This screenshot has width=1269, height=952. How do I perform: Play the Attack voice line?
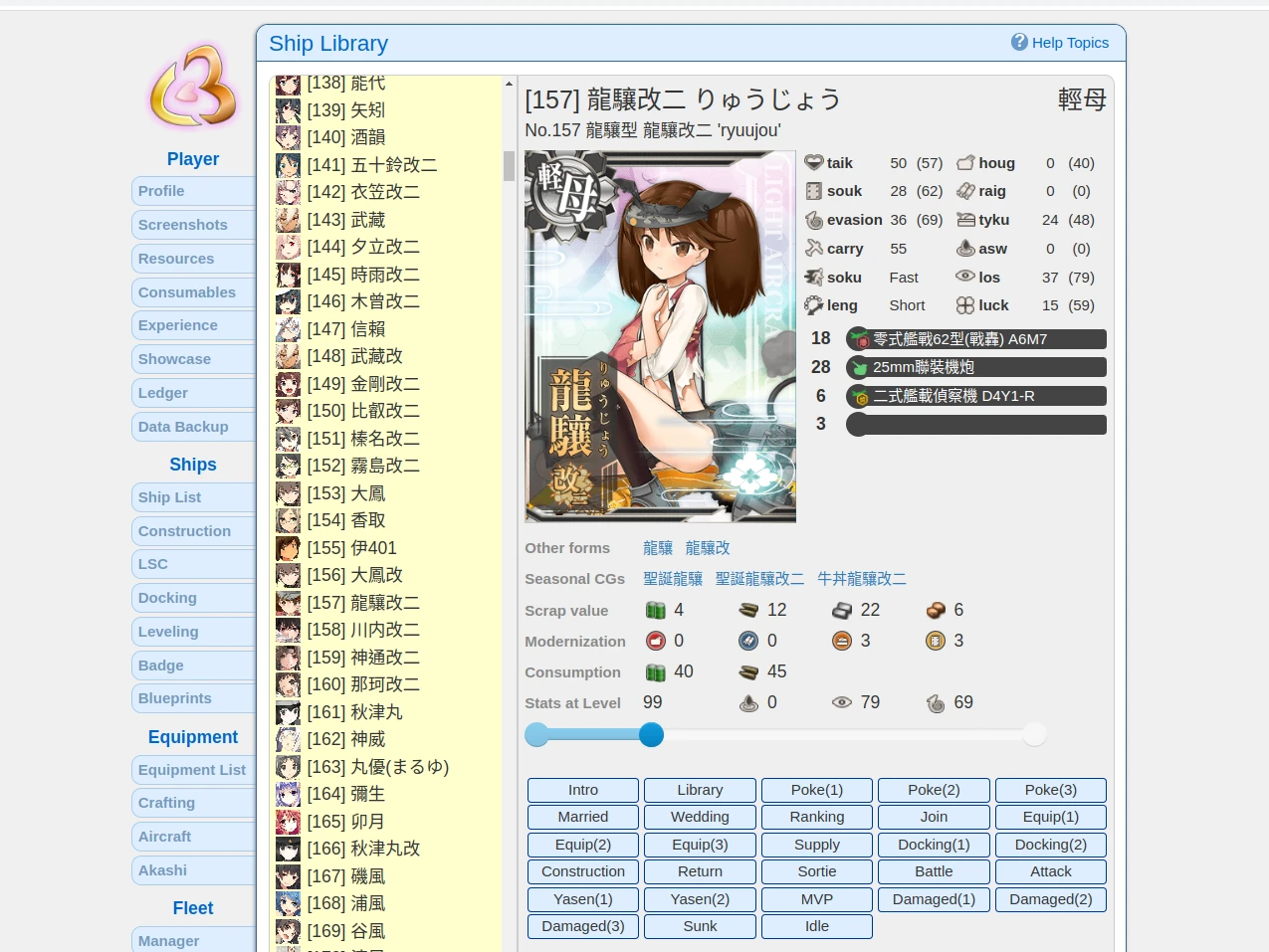[1051, 871]
